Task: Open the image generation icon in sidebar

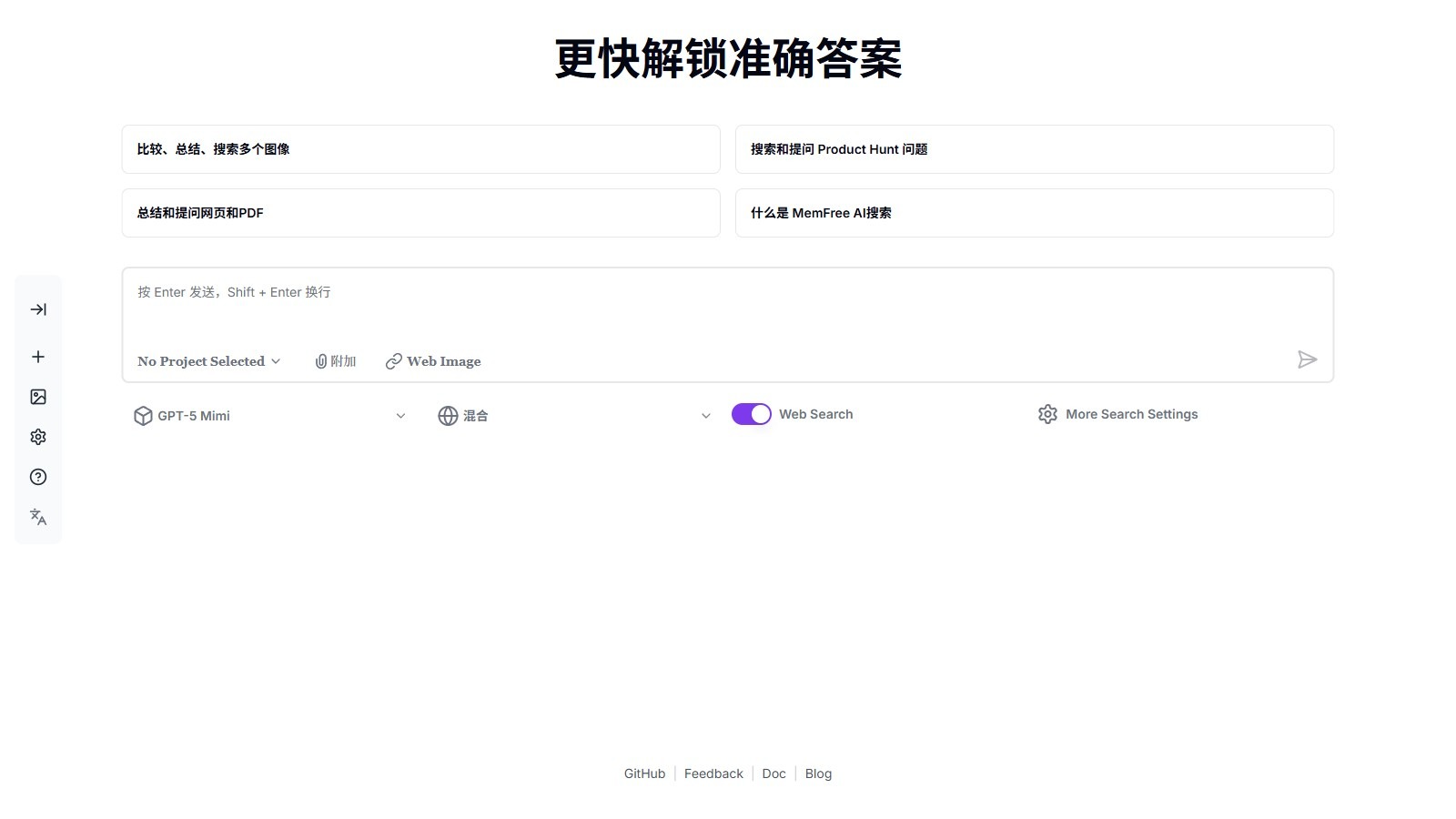Action: (x=37, y=396)
